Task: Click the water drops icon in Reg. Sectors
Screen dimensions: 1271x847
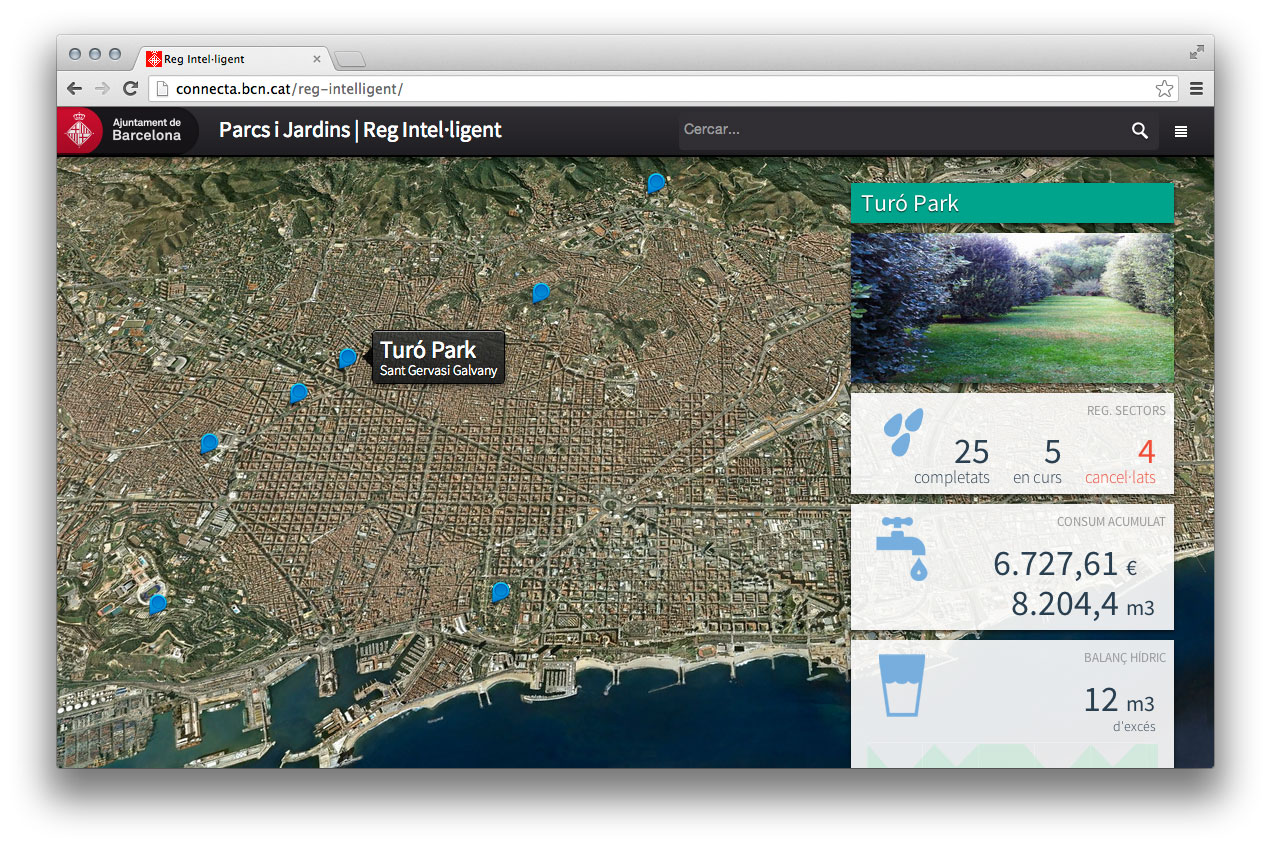Action: click(903, 432)
